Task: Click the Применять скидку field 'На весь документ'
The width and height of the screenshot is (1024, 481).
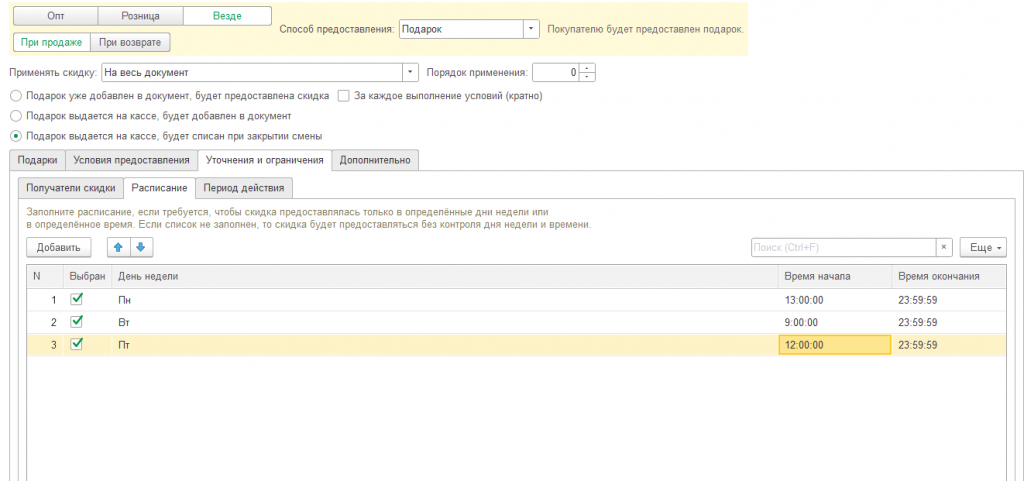Action: pos(252,72)
